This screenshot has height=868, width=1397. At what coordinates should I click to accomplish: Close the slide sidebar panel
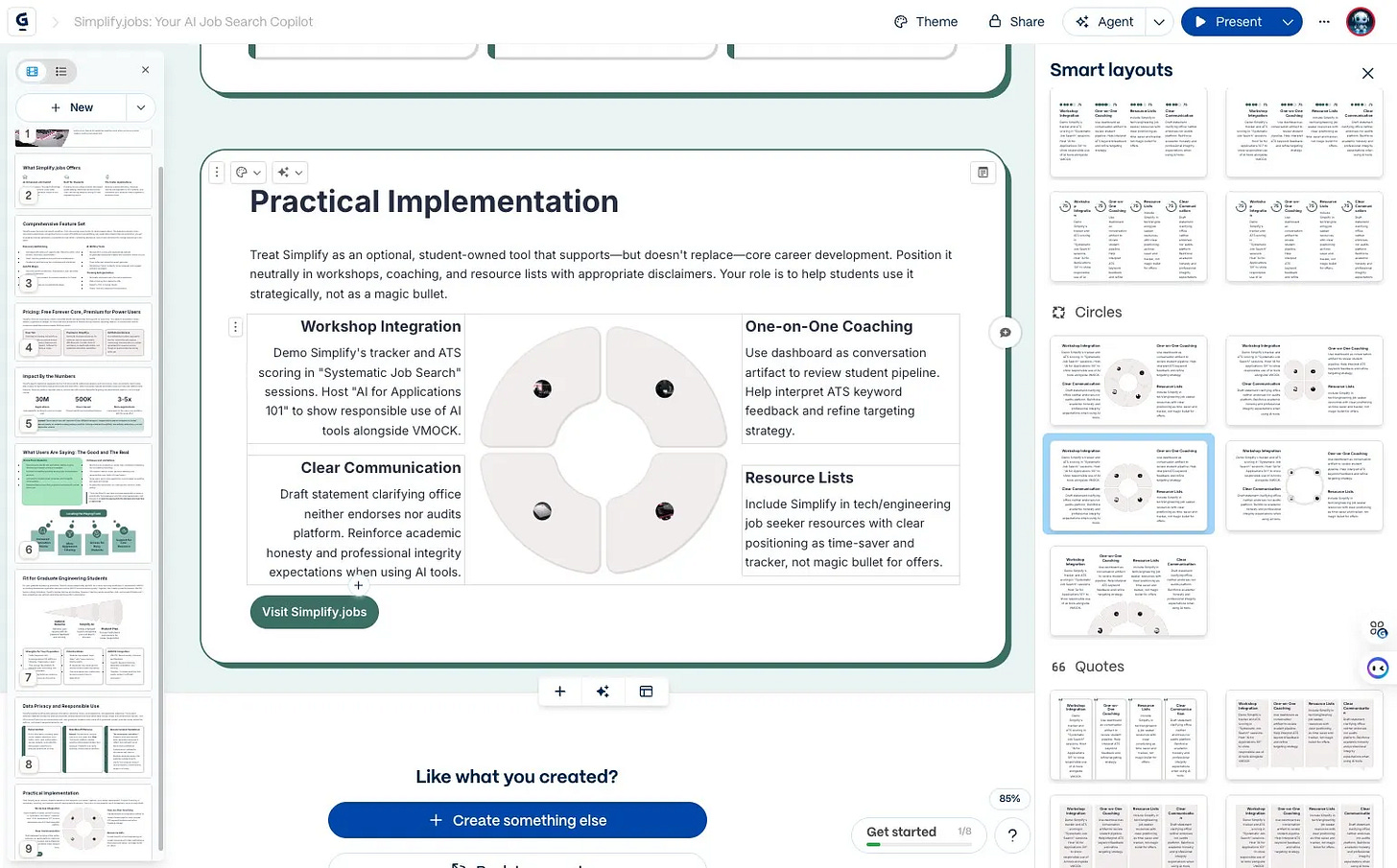tap(145, 70)
